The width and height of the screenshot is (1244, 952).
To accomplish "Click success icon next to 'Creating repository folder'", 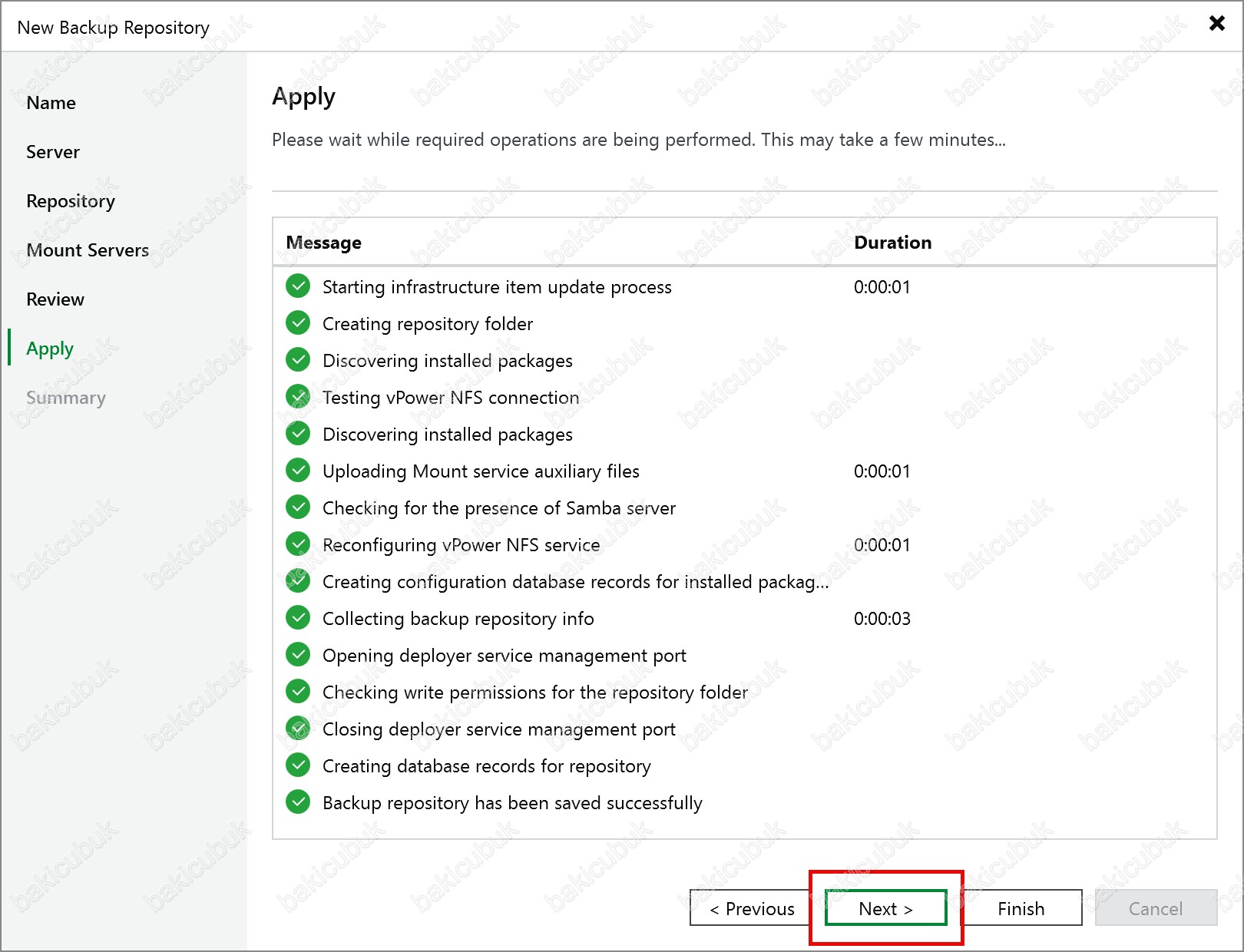I will [x=298, y=323].
